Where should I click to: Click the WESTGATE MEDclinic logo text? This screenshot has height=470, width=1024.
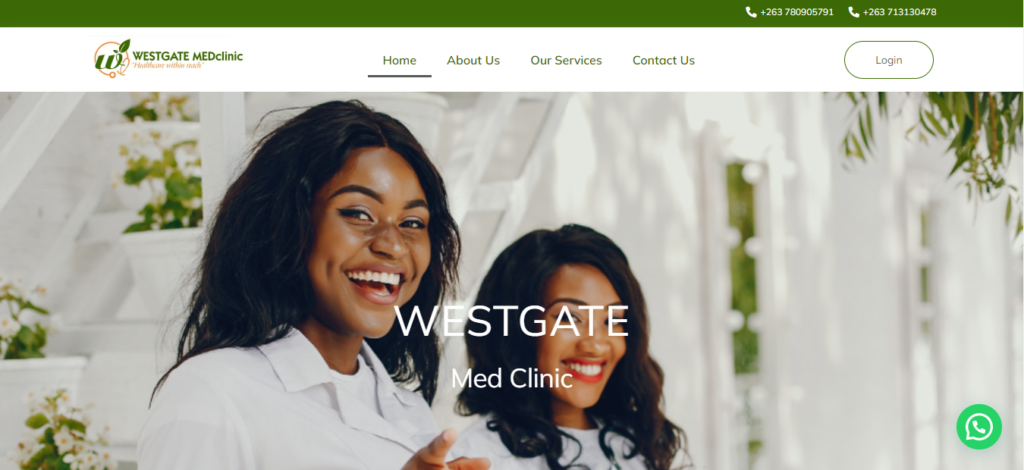tap(187, 55)
